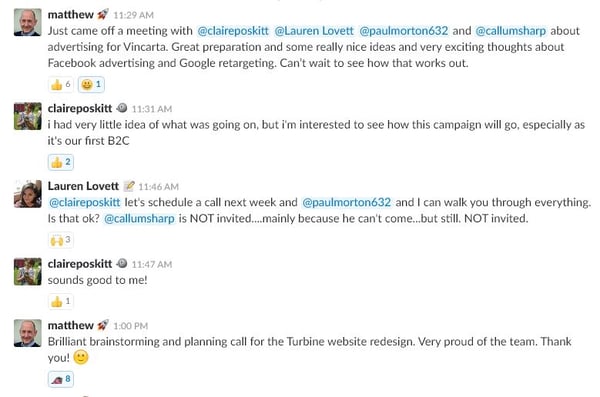Open claireposkitt's avatar on the 11:31 AM message
The image size is (600, 397).
click(x=28, y=116)
